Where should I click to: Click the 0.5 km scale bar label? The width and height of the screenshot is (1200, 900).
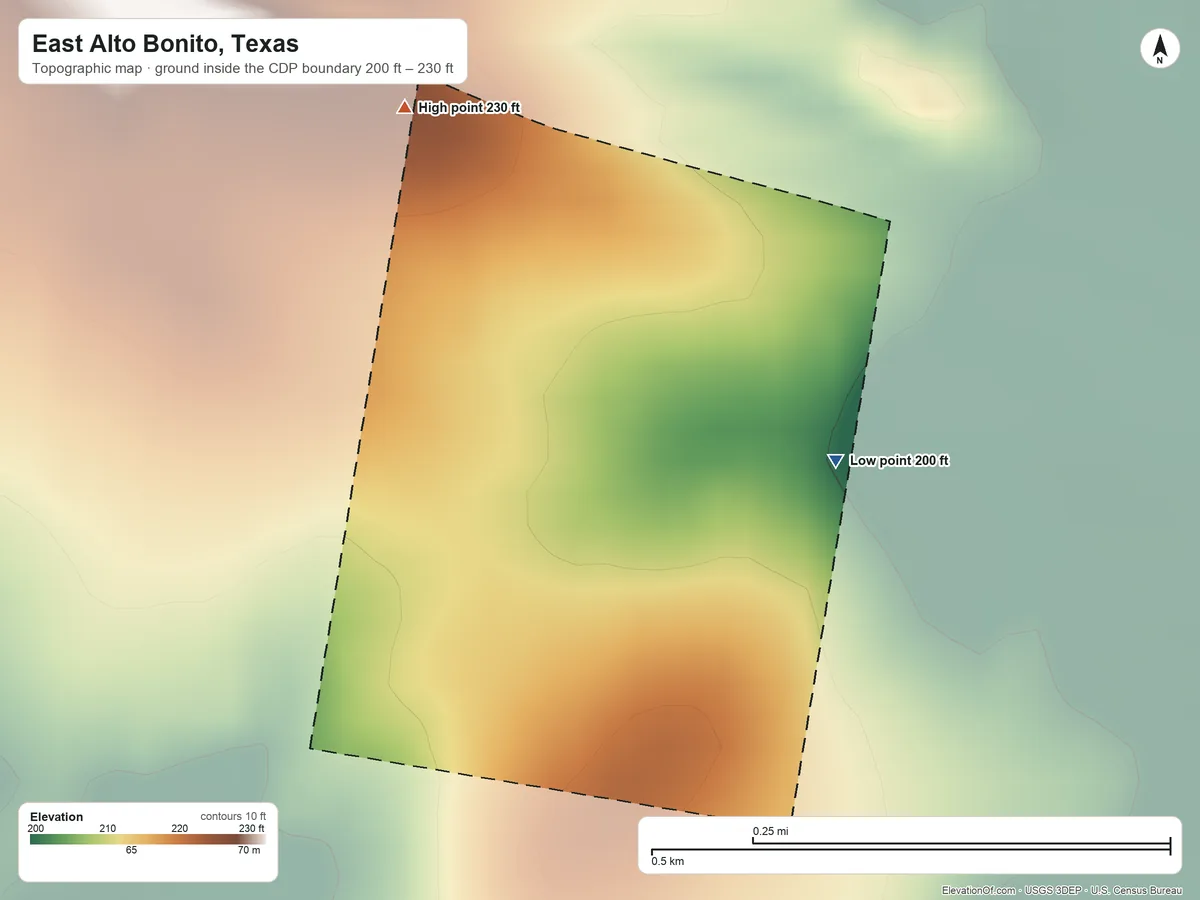667,861
